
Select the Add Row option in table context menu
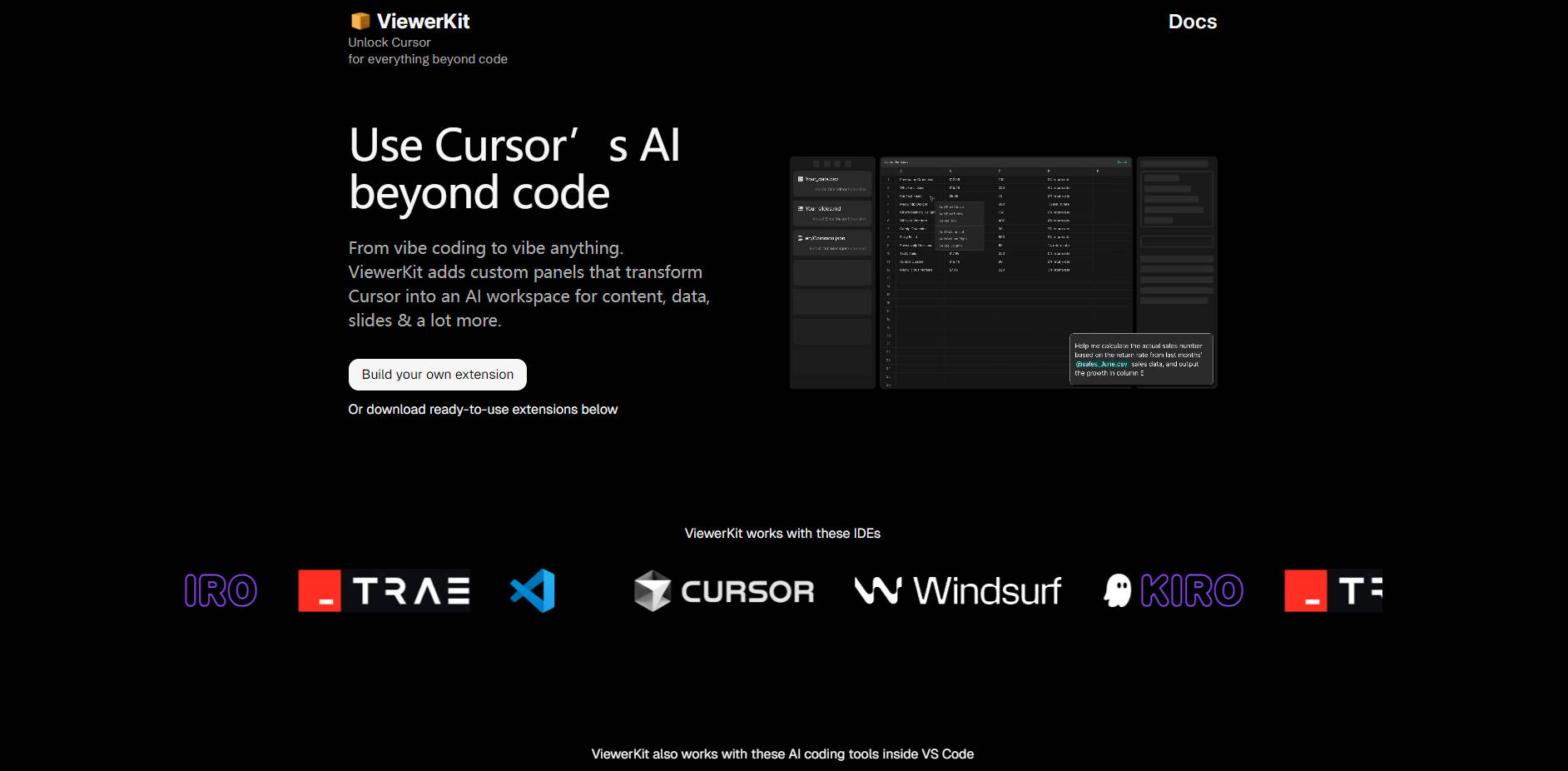[950, 206]
